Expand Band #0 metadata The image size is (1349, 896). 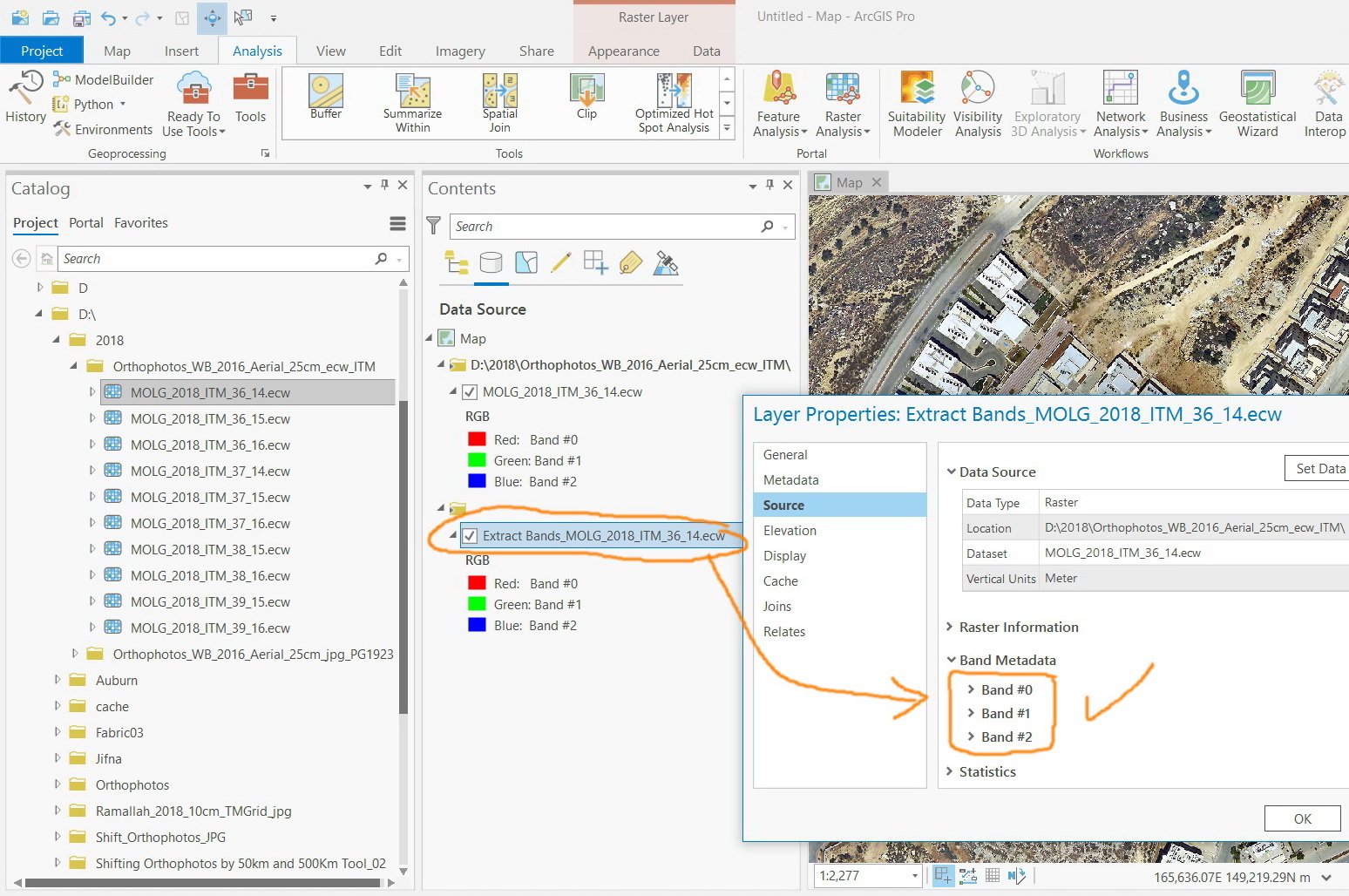click(x=971, y=689)
